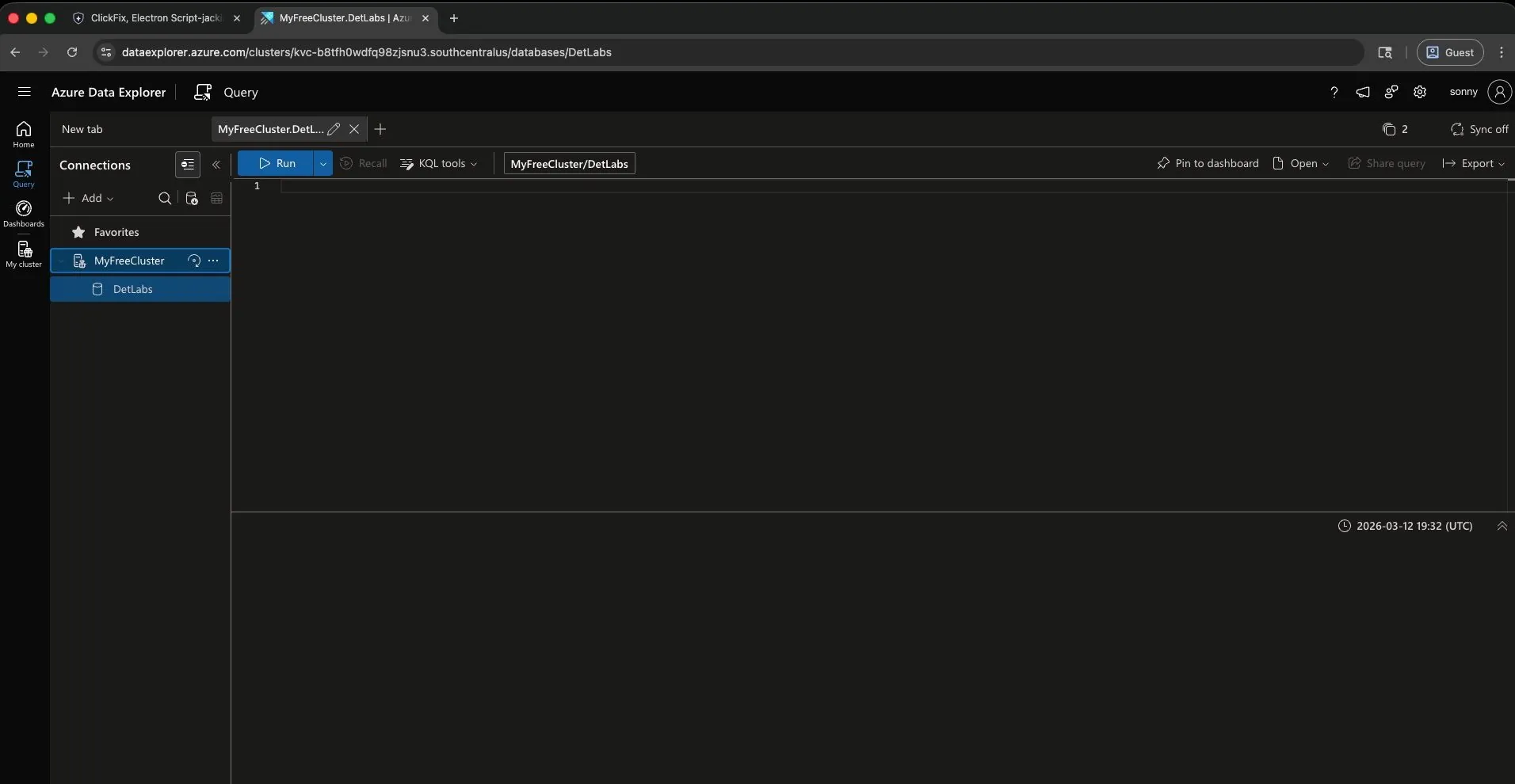The height and width of the screenshot is (784, 1515).
Task: Open settings gear in Azure Data Explorer
Action: pyautogui.click(x=1420, y=92)
